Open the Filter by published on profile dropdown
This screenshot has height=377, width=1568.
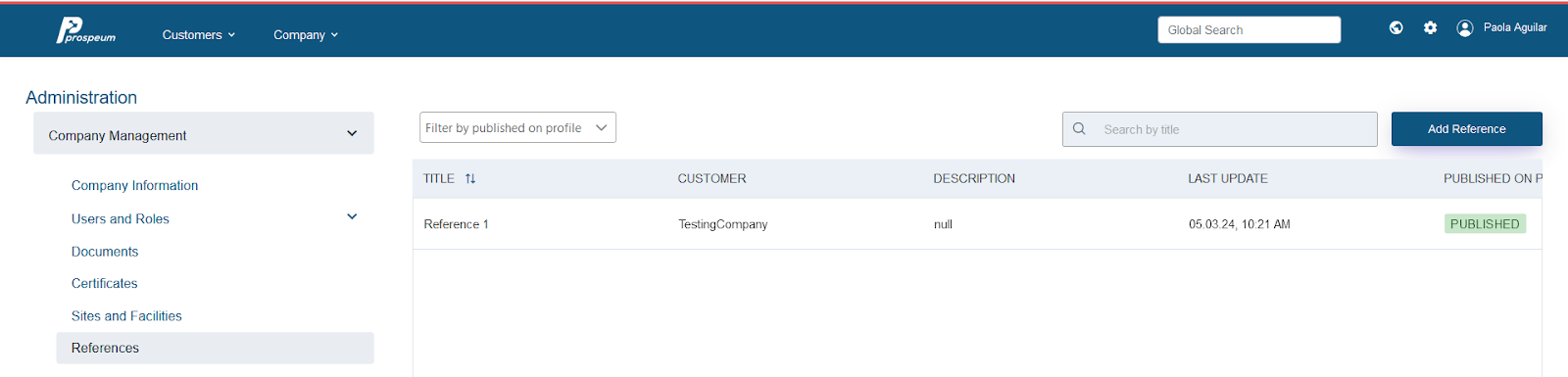(x=517, y=127)
